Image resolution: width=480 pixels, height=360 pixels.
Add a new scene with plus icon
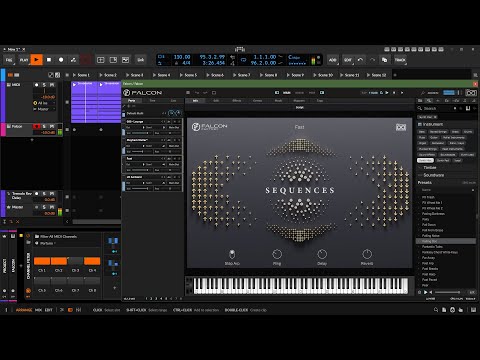[395, 75]
